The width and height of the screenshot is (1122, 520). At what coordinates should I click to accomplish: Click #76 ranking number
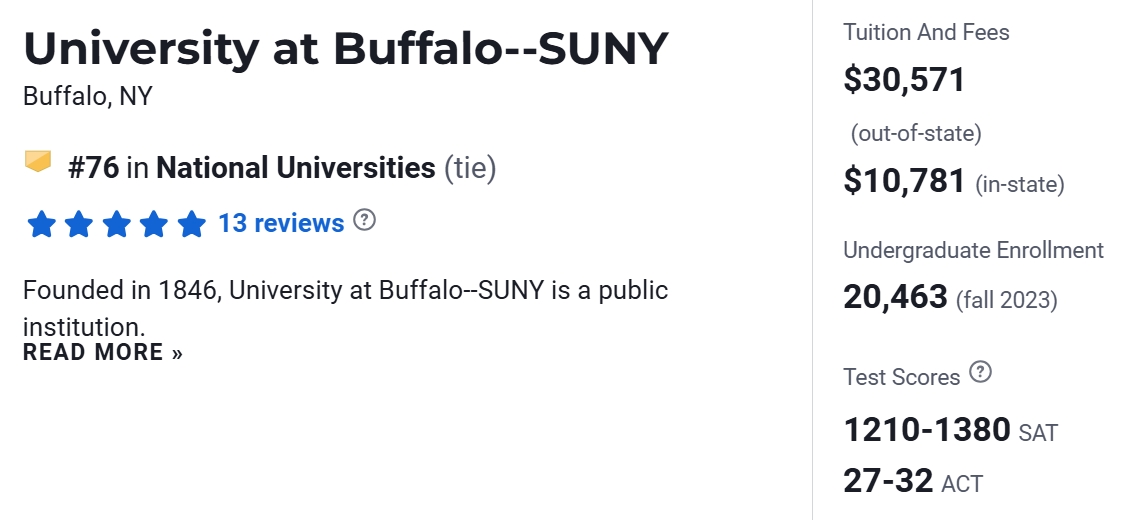(x=93, y=168)
